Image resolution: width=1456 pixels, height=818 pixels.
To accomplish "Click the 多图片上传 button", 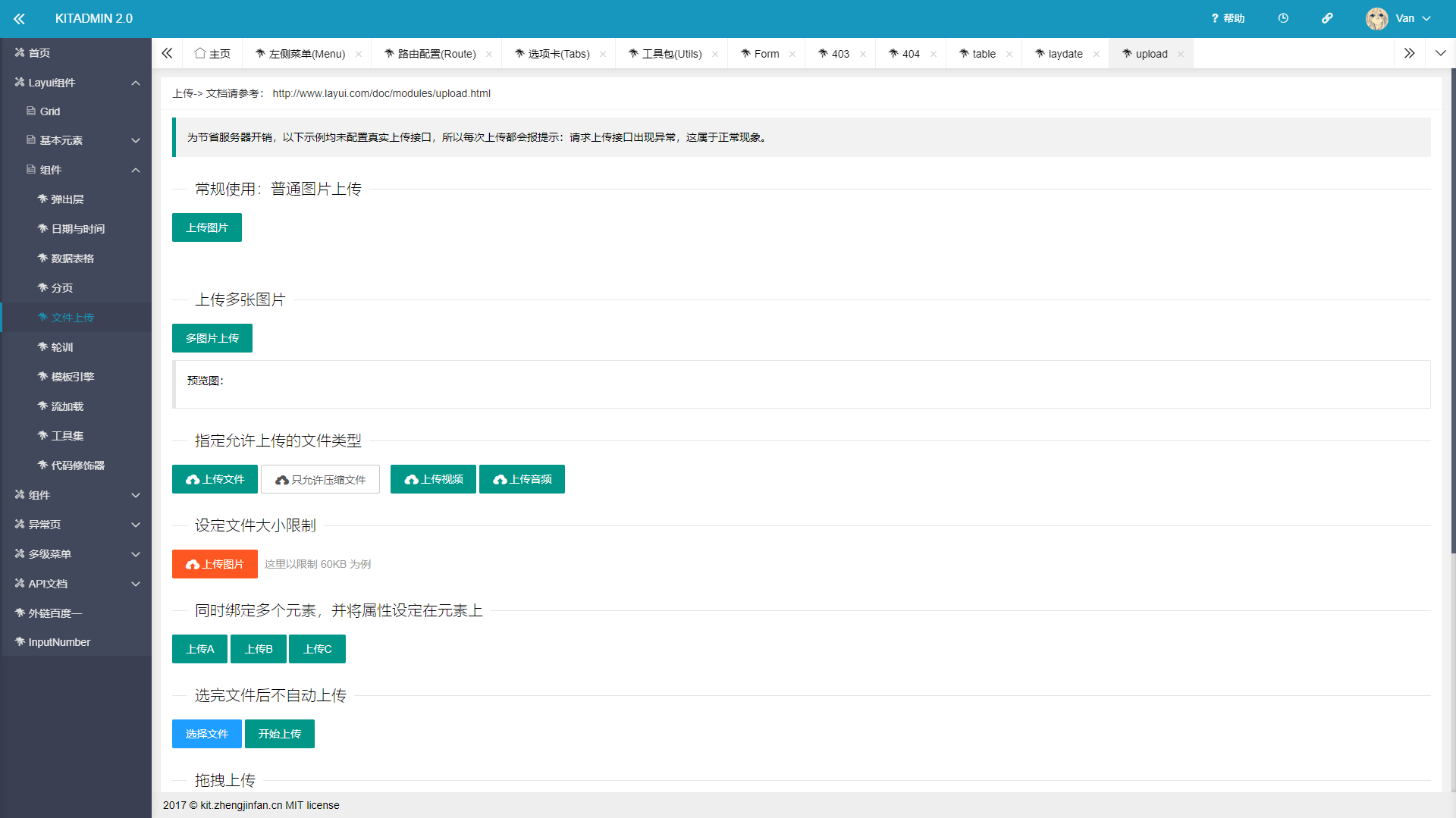I will pyautogui.click(x=212, y=338).
